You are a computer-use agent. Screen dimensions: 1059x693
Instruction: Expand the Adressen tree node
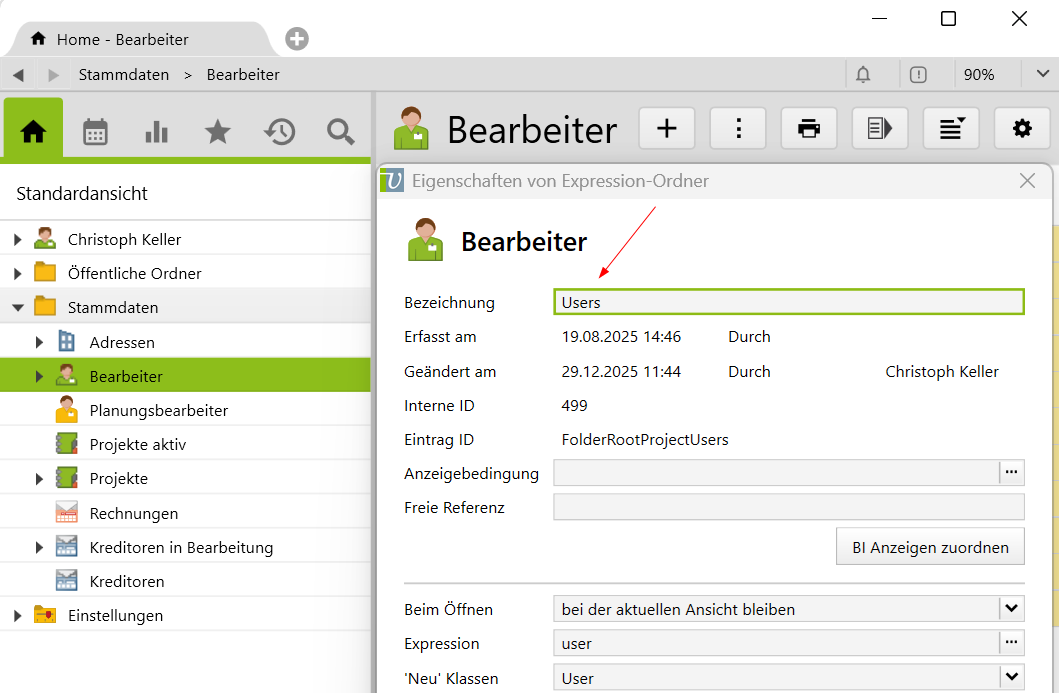40,342
